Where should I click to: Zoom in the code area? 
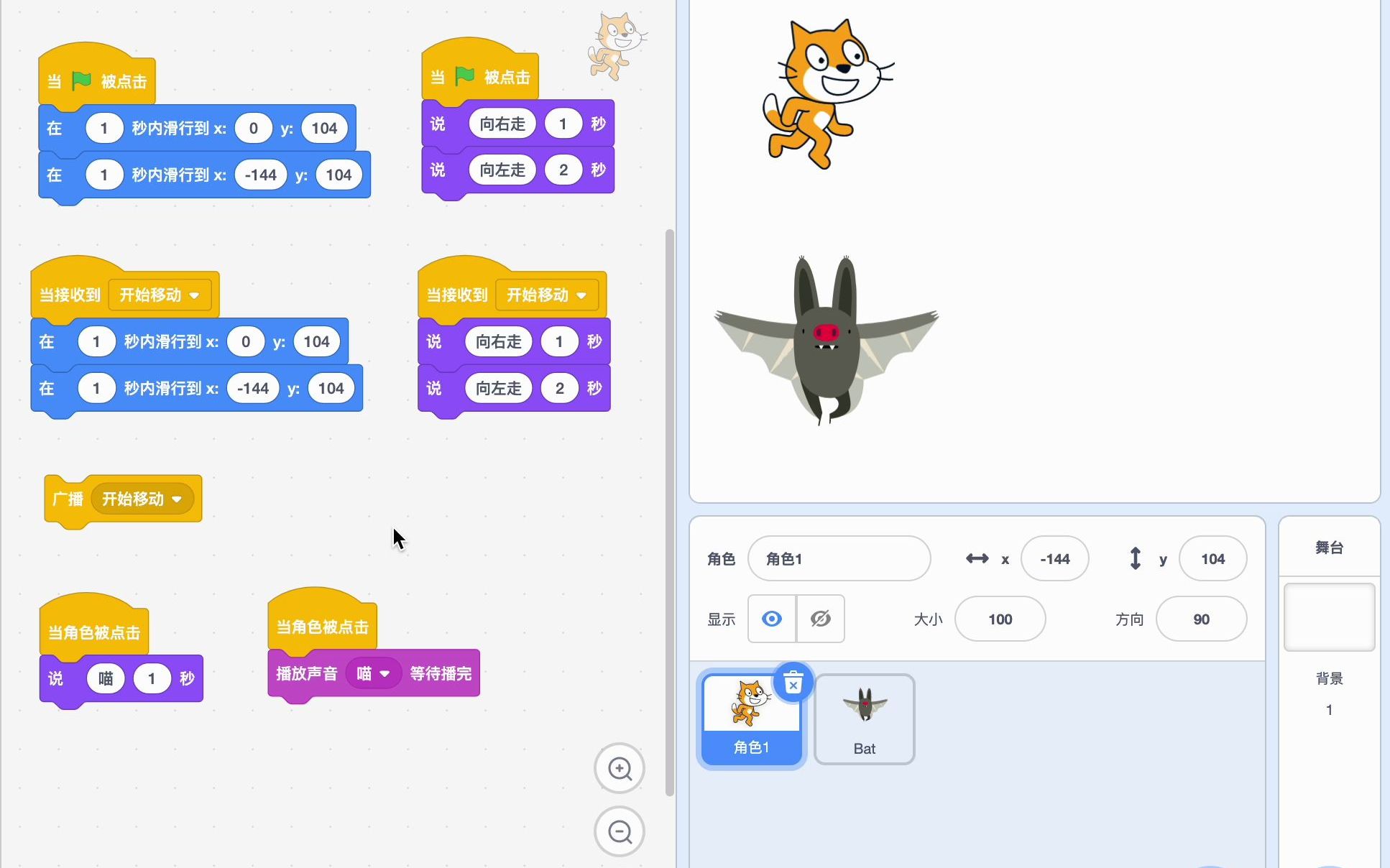tap(619, 767)
